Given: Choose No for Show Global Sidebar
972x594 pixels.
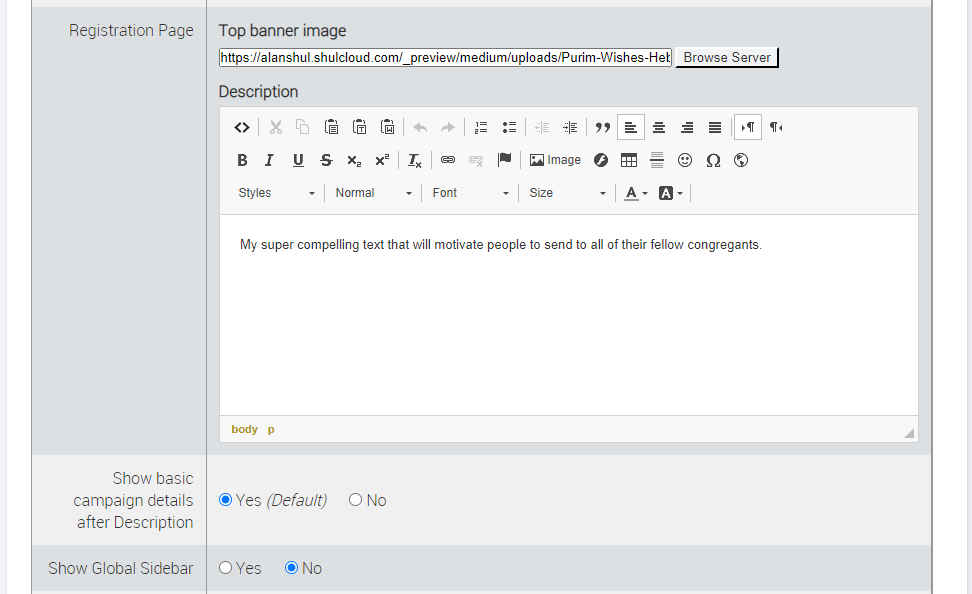Looking at the screenshot, I should point(292,568).
